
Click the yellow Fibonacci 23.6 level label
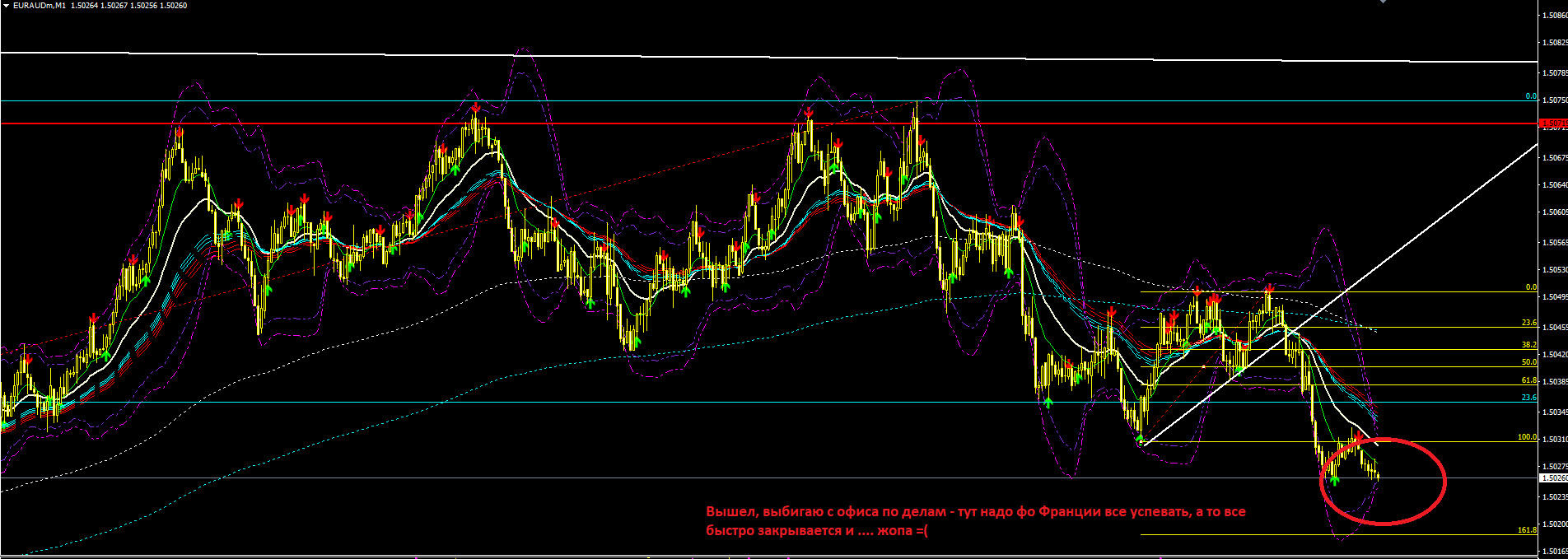coord(1528,324)
